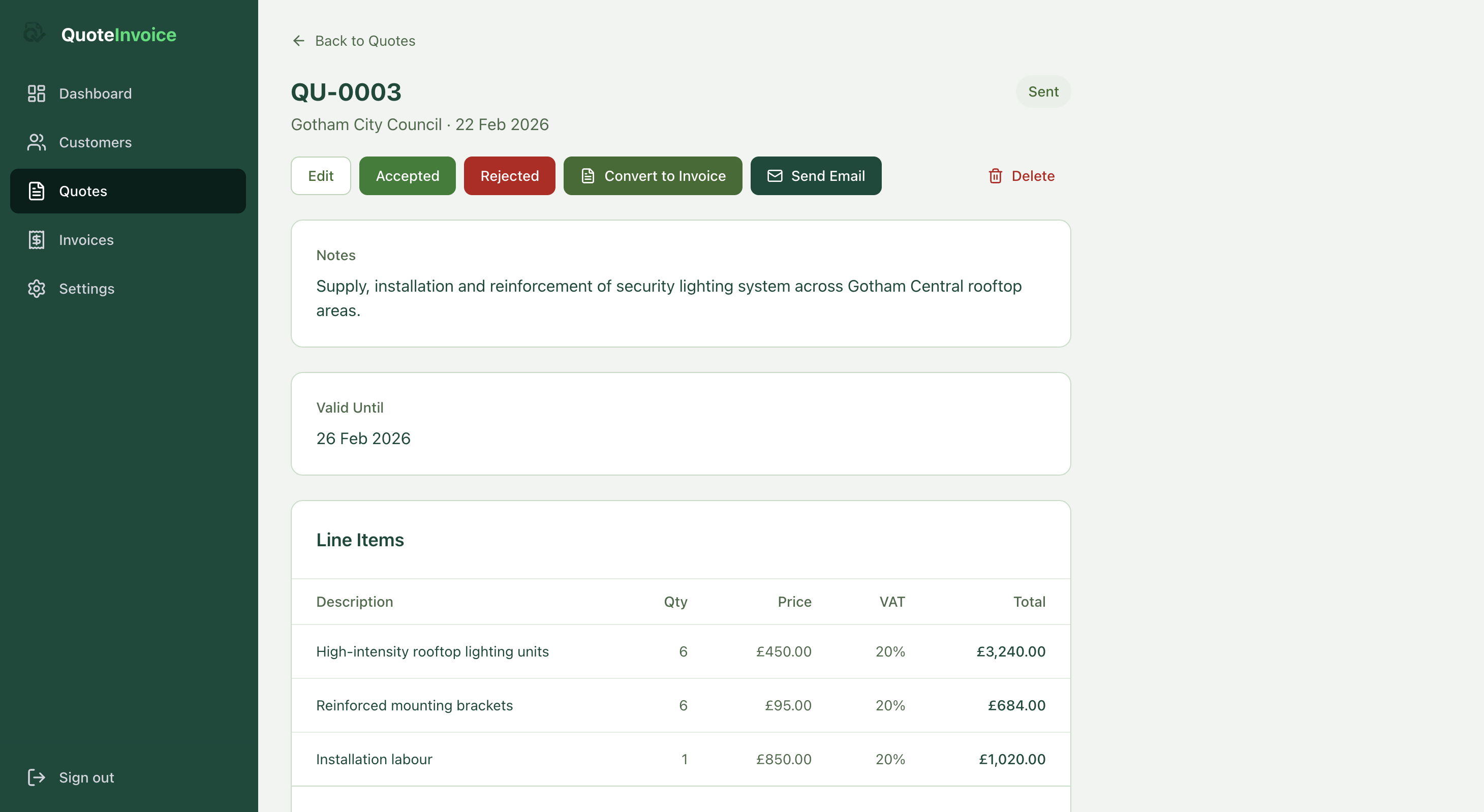Viewport: 1484px width, 812px height.
Task: Click the Sign out arrow icon
Action: point(36,777)
